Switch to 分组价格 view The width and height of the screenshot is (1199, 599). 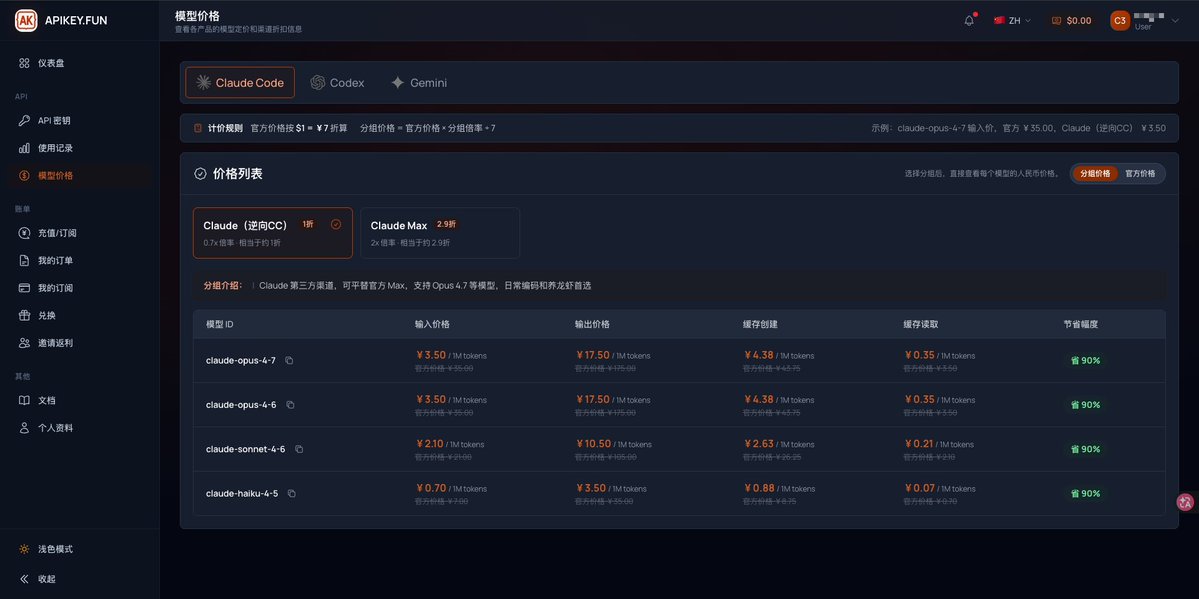pos(1095,174)
